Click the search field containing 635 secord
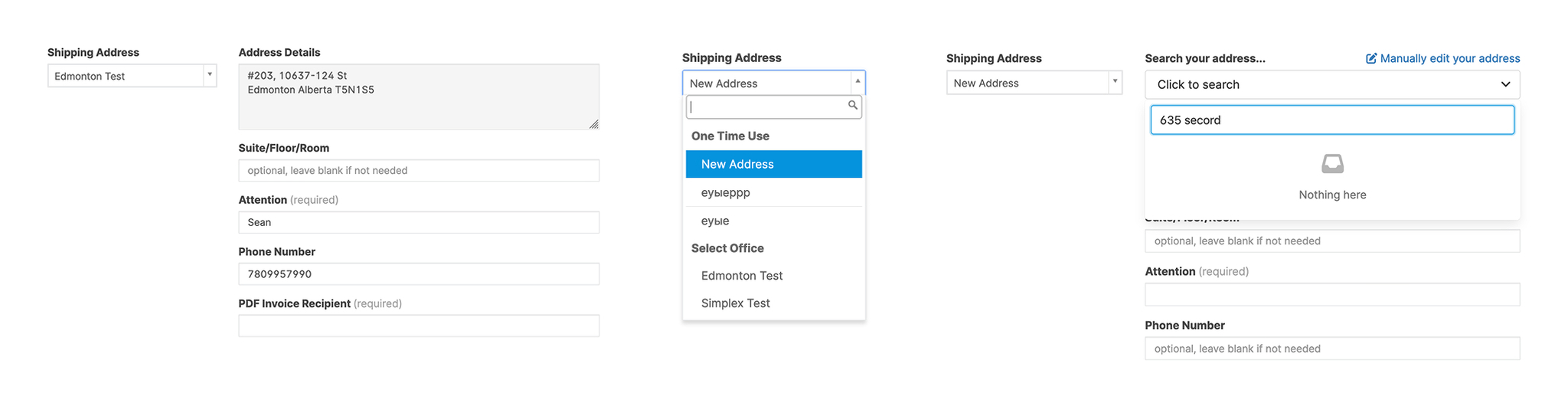Image resolution: width=1568 pixels, height=416 pixels. [1331, 120]
